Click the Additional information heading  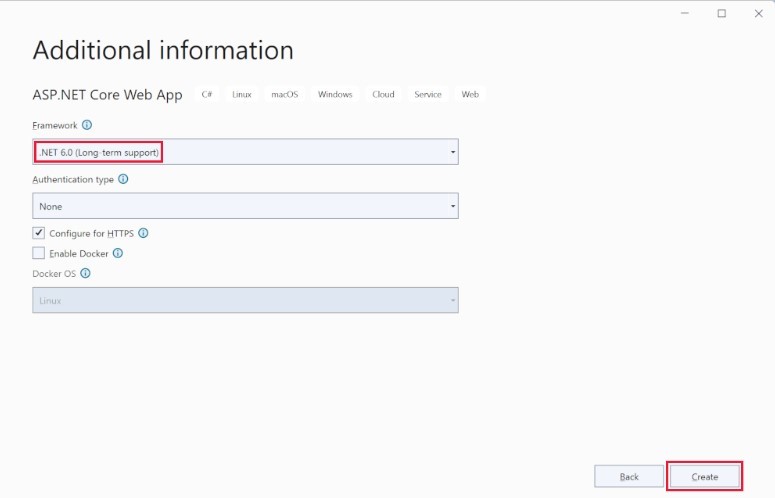point(163,50)
